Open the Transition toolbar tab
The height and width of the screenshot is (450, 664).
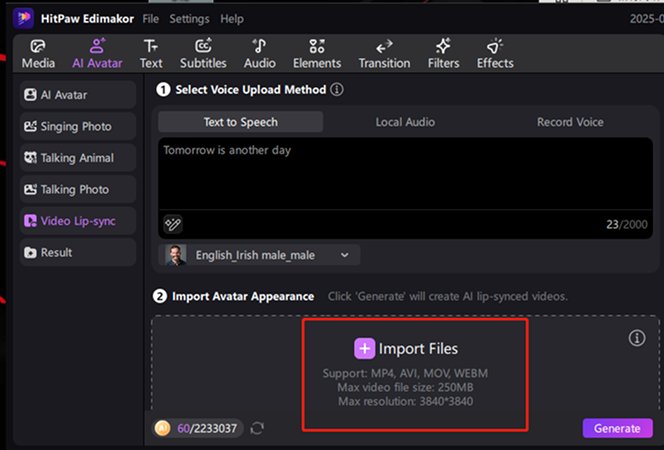point(385,54)
